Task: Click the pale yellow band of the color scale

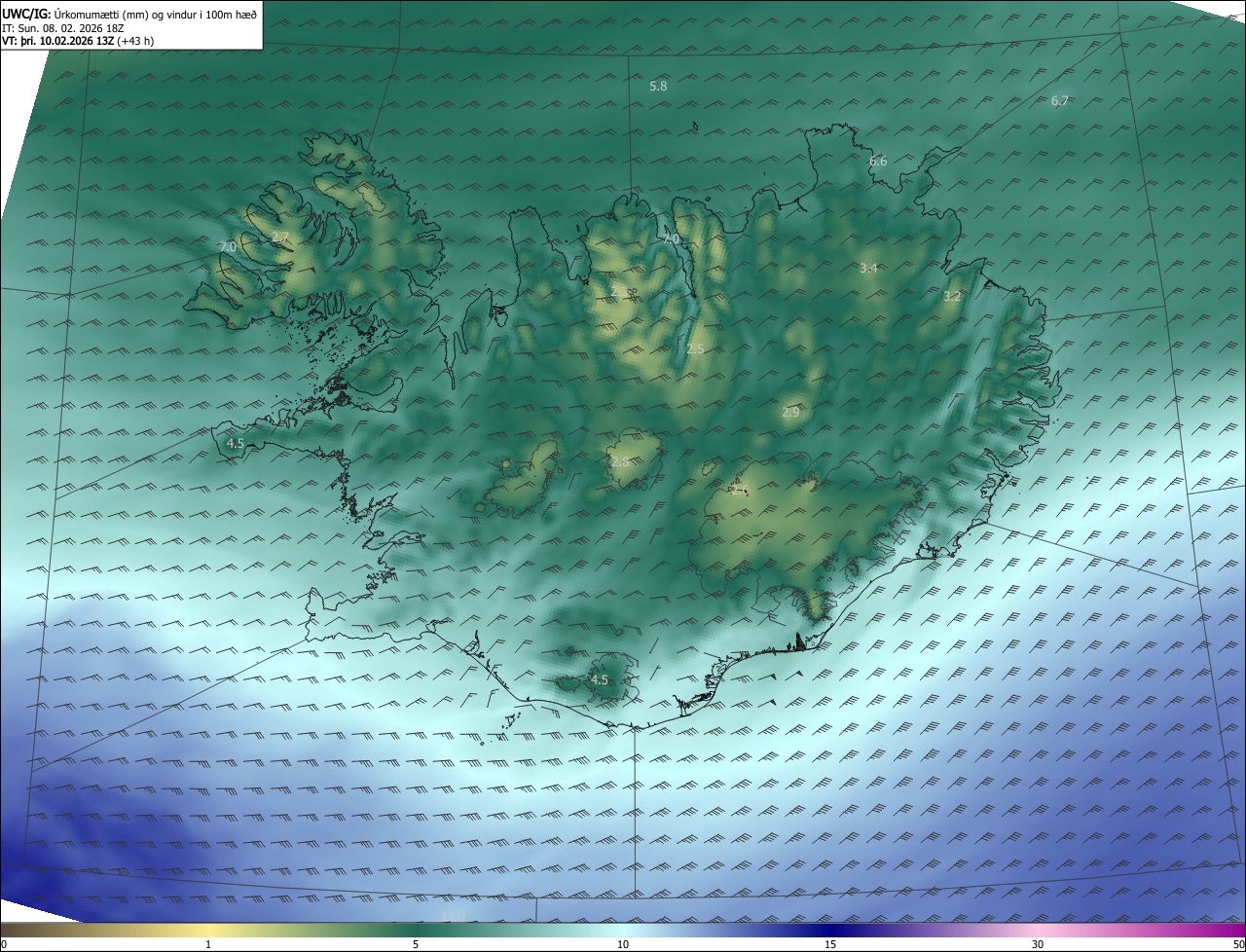Action: click(208, 930)
